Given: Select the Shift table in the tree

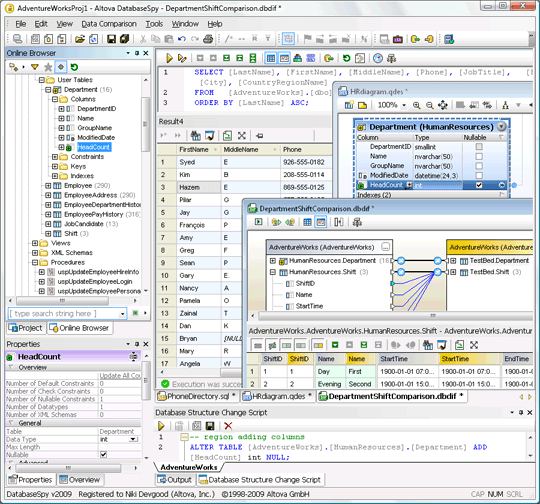Looking at the screenshot, I should pos(71,234).
